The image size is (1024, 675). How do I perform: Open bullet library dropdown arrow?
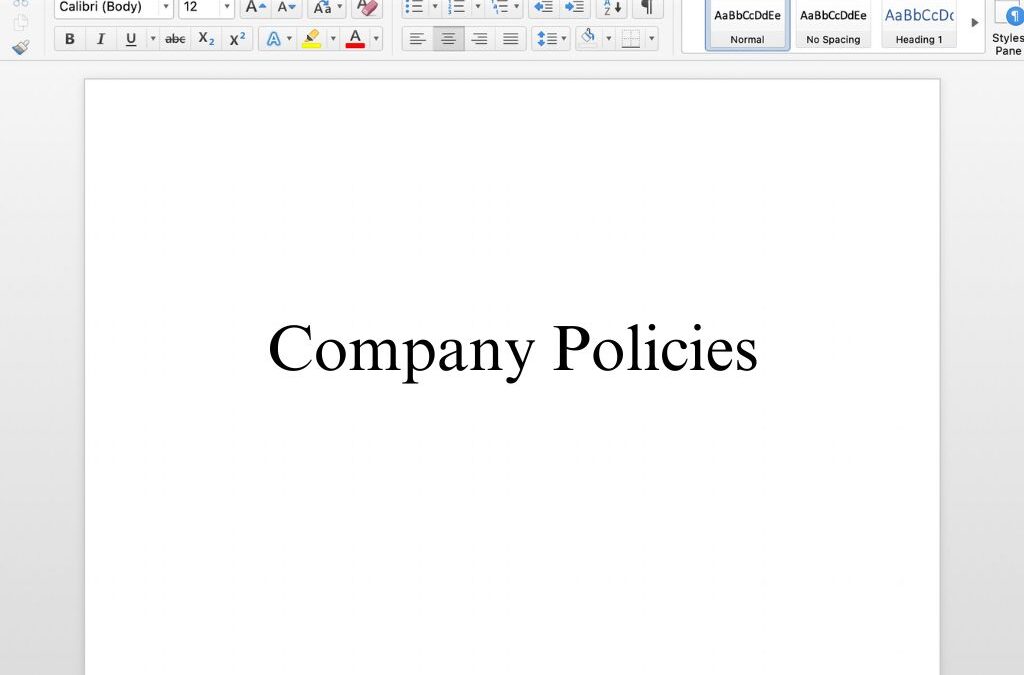tap(435, 7)
